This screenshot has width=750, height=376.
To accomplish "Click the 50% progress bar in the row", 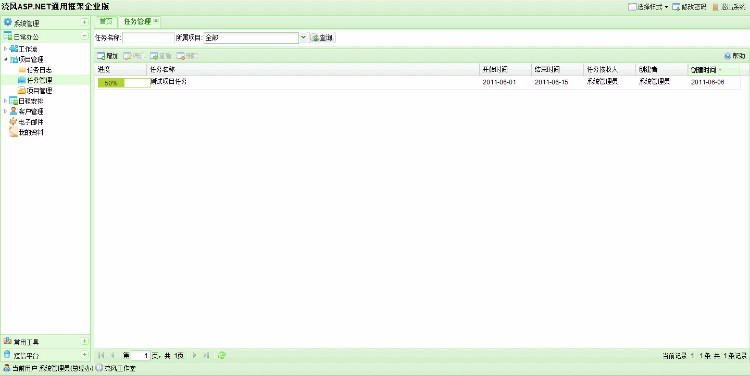I will (123, 83).
